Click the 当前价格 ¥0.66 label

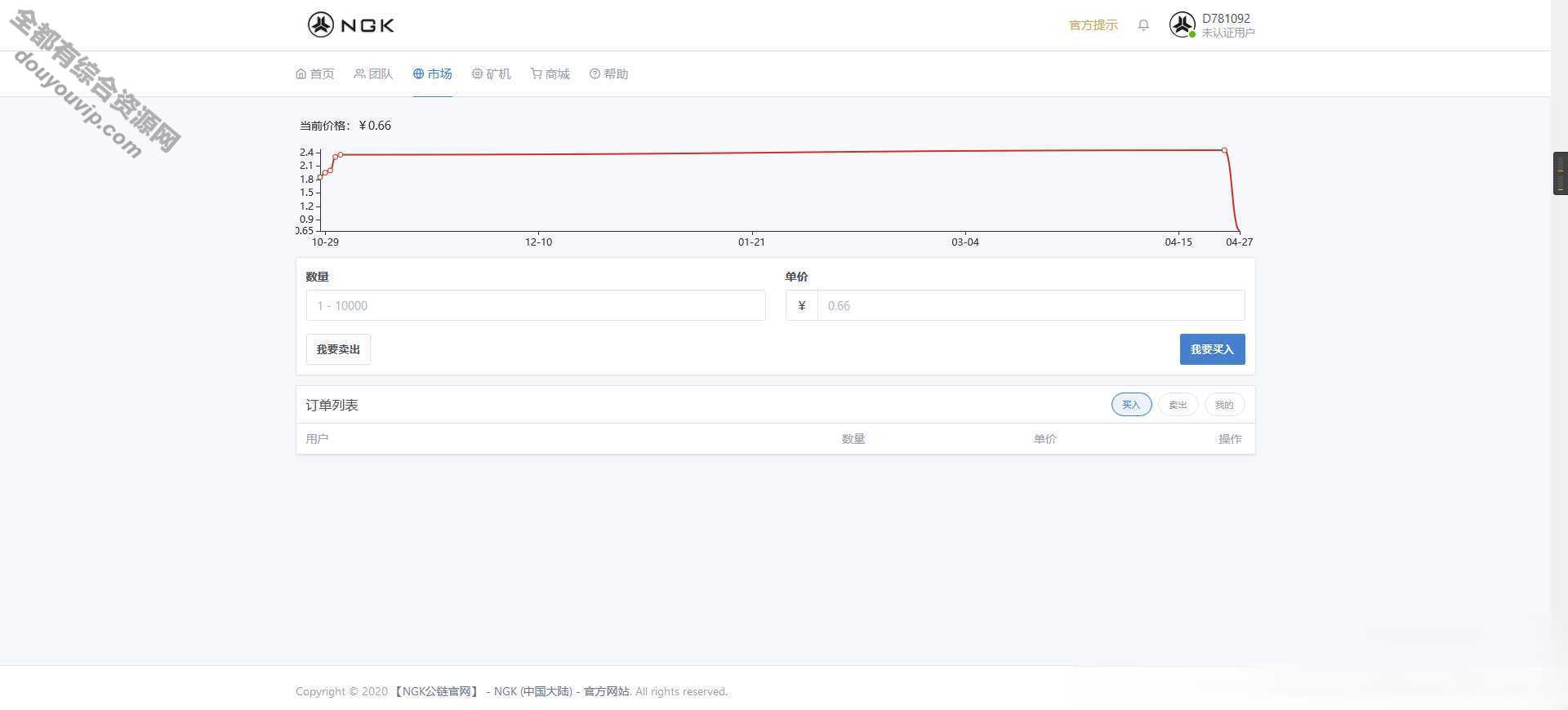coord(345,126)
